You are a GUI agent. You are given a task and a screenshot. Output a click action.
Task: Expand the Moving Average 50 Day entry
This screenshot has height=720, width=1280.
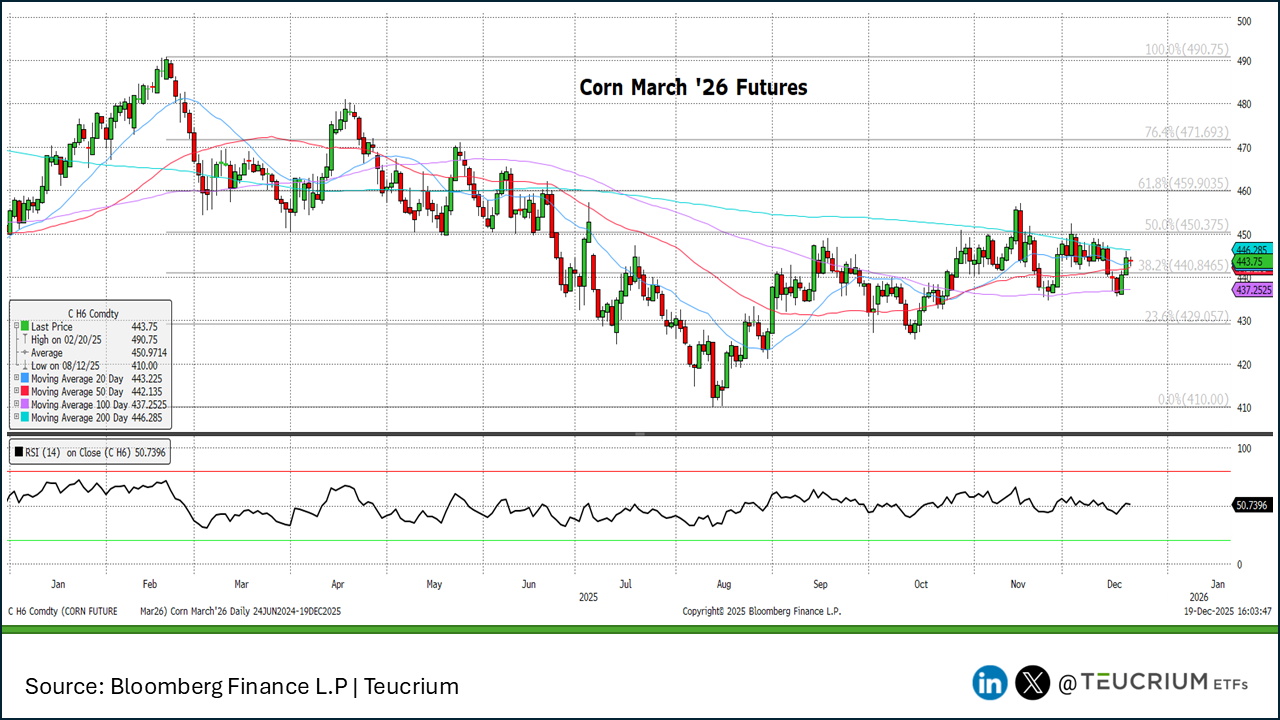click(14, 392)
